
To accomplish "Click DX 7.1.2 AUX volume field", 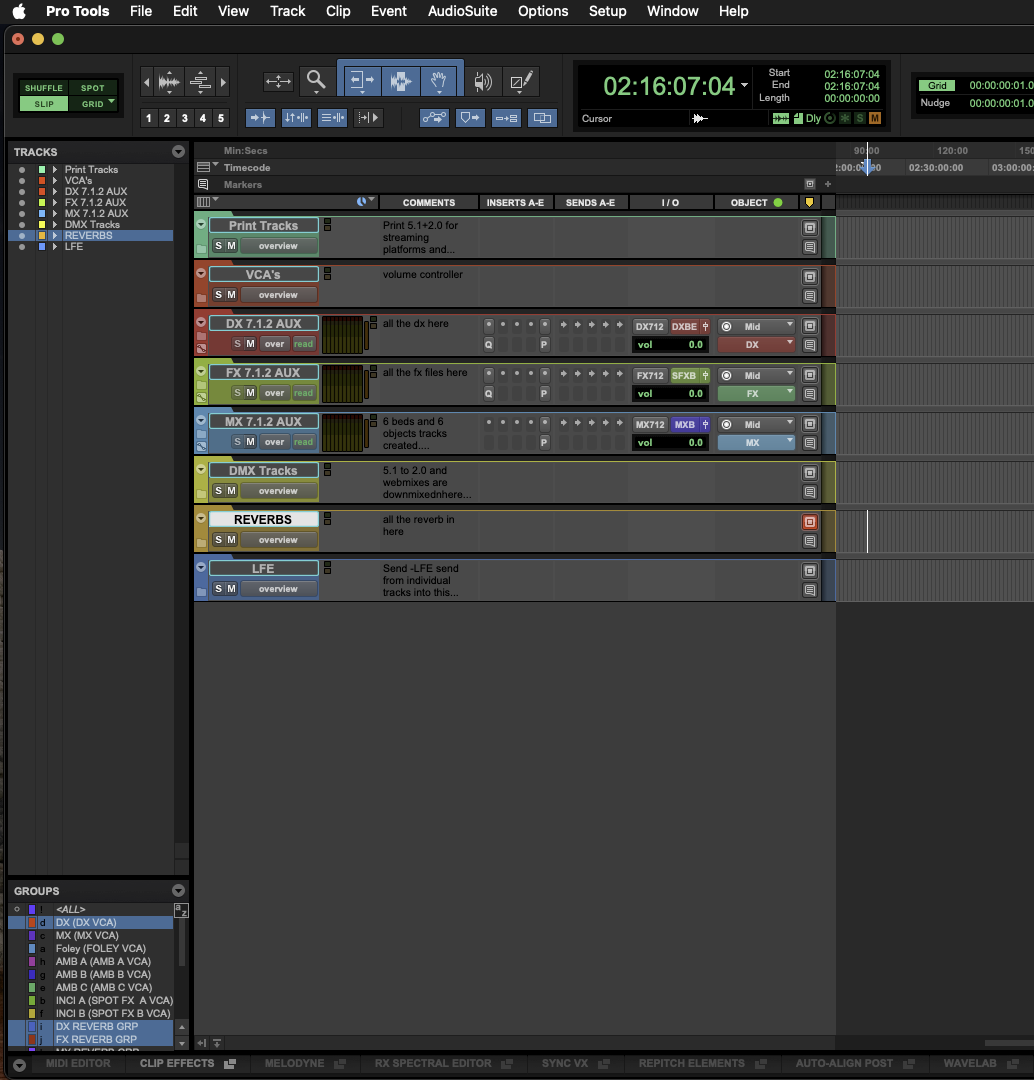I will click(670, 344).
